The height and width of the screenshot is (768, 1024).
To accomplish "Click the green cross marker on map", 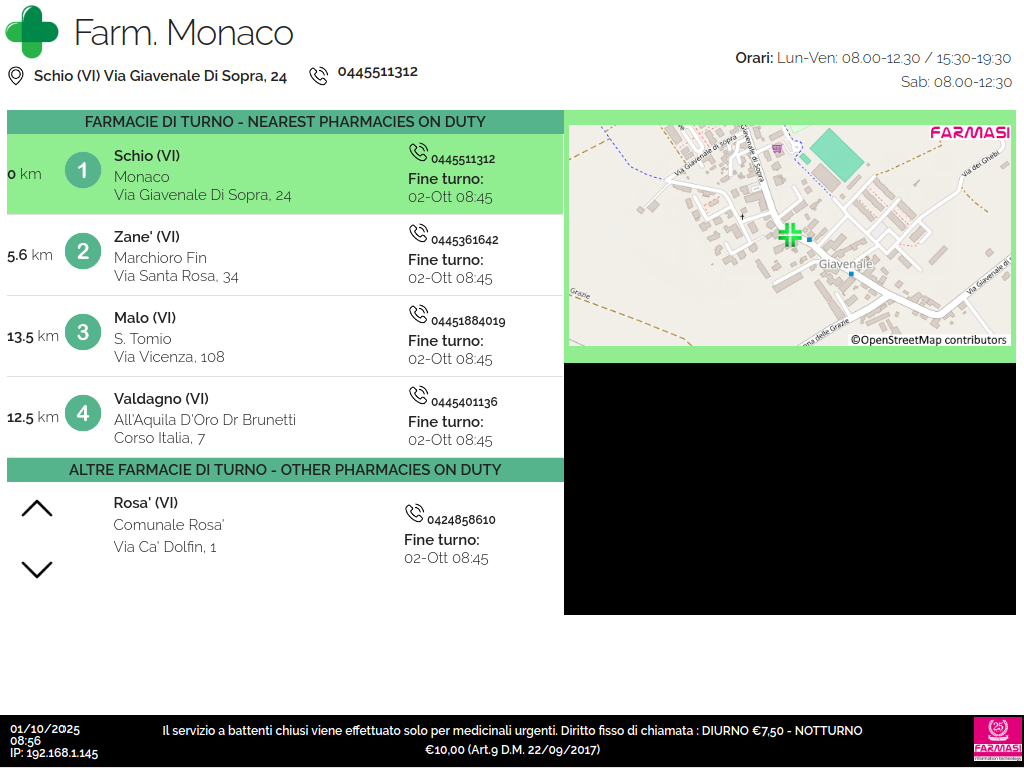I will click(790, 235).
